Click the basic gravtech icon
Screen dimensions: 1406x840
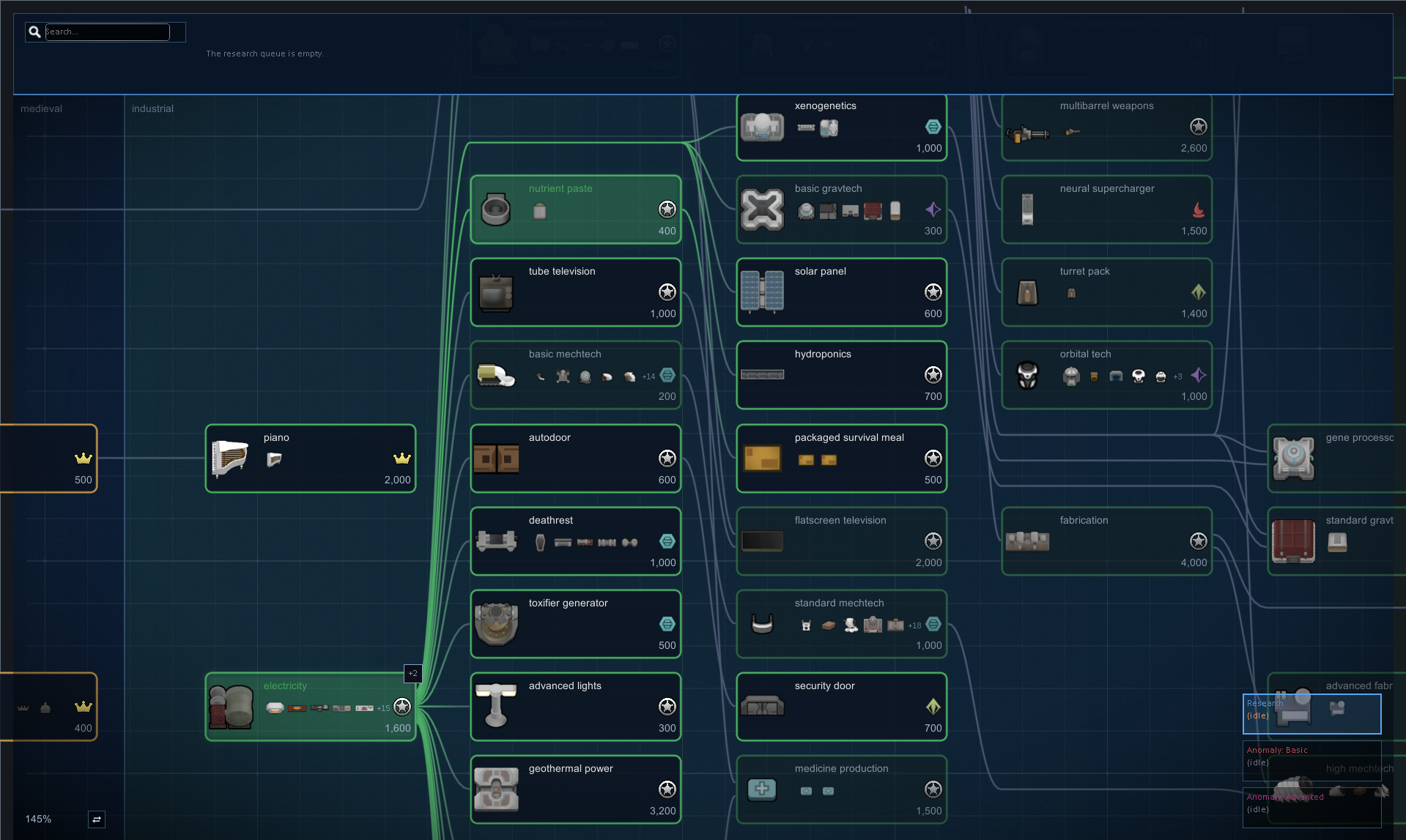tap(762, 210)
